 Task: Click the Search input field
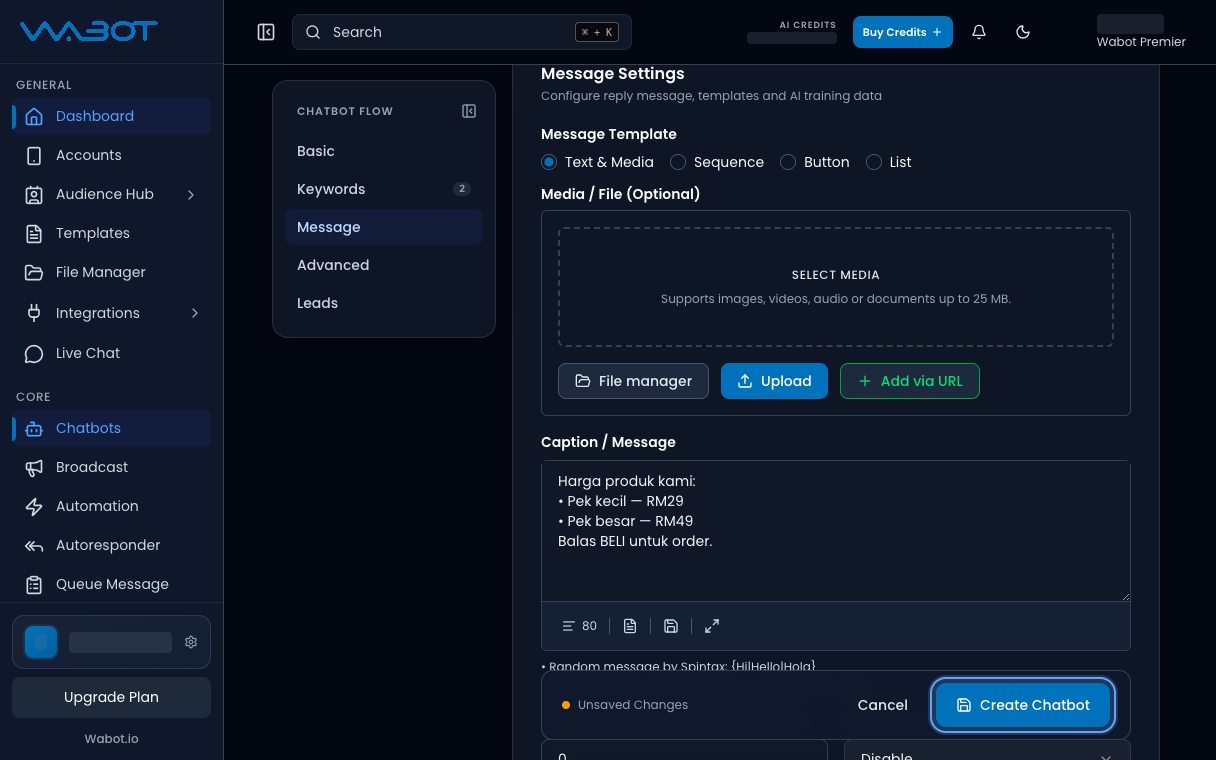point(462,32)
